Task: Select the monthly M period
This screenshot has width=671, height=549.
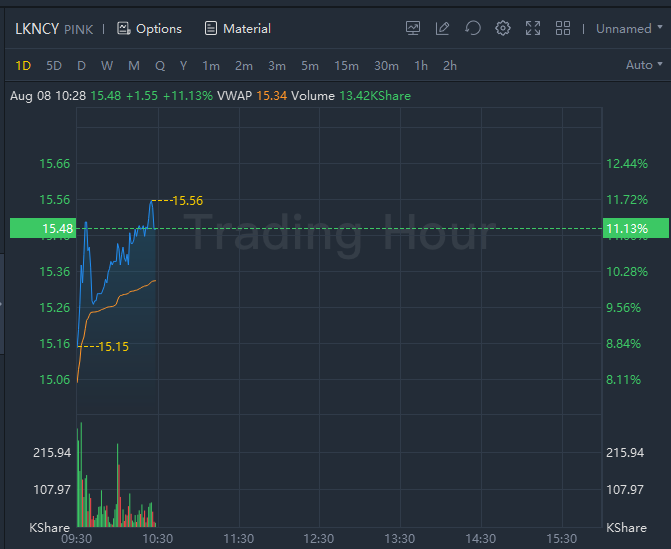Action: (134, 66)
